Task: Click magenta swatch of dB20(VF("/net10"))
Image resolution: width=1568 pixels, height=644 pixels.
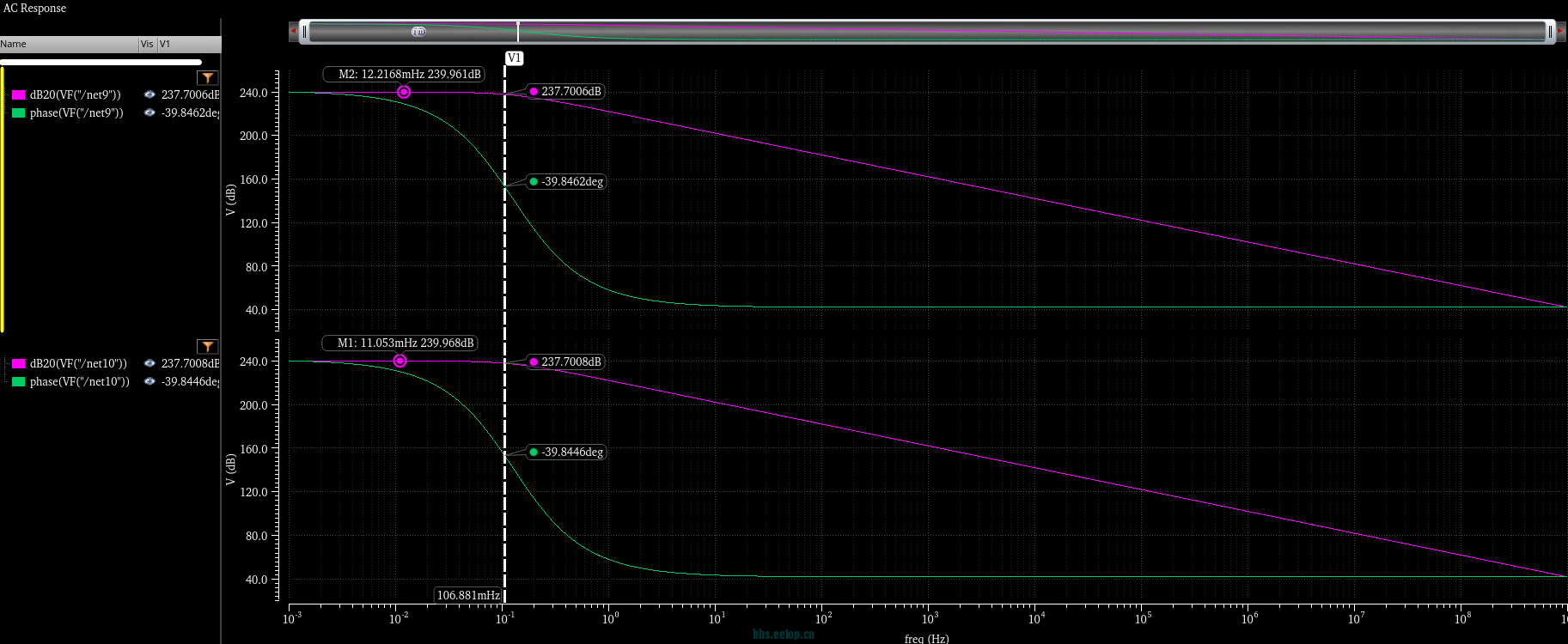Action: click(x=18, y=363)
